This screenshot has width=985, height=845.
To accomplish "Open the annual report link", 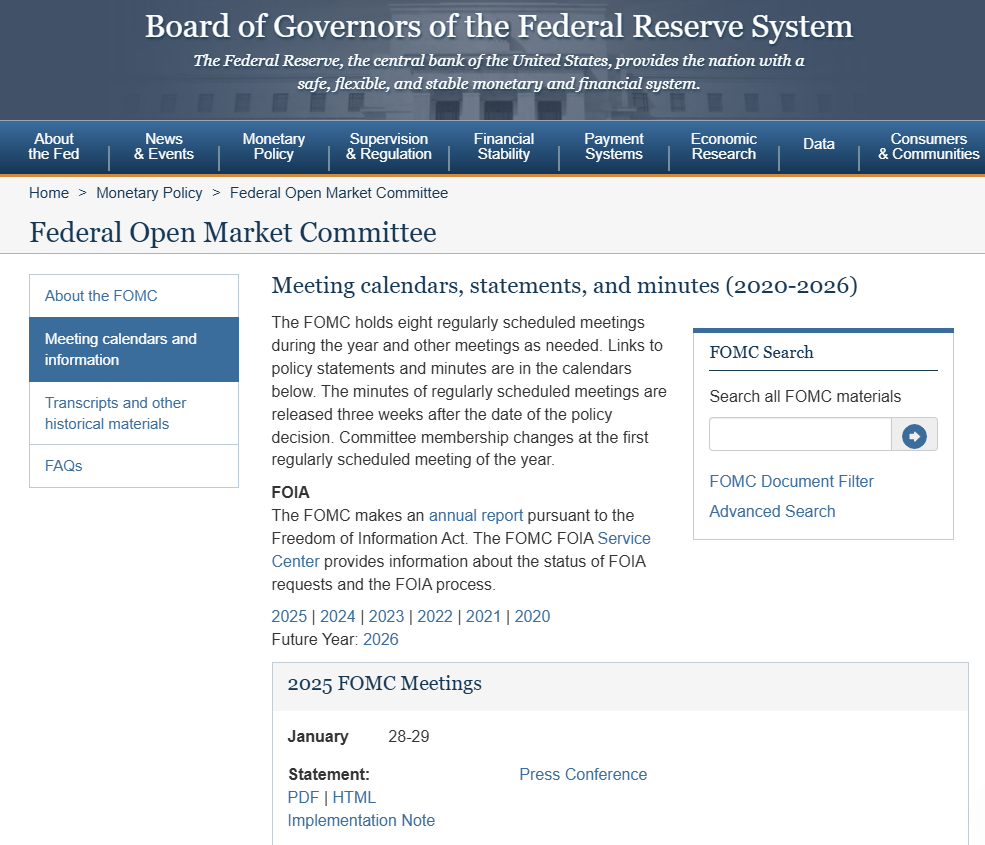I will pos(476,516).
